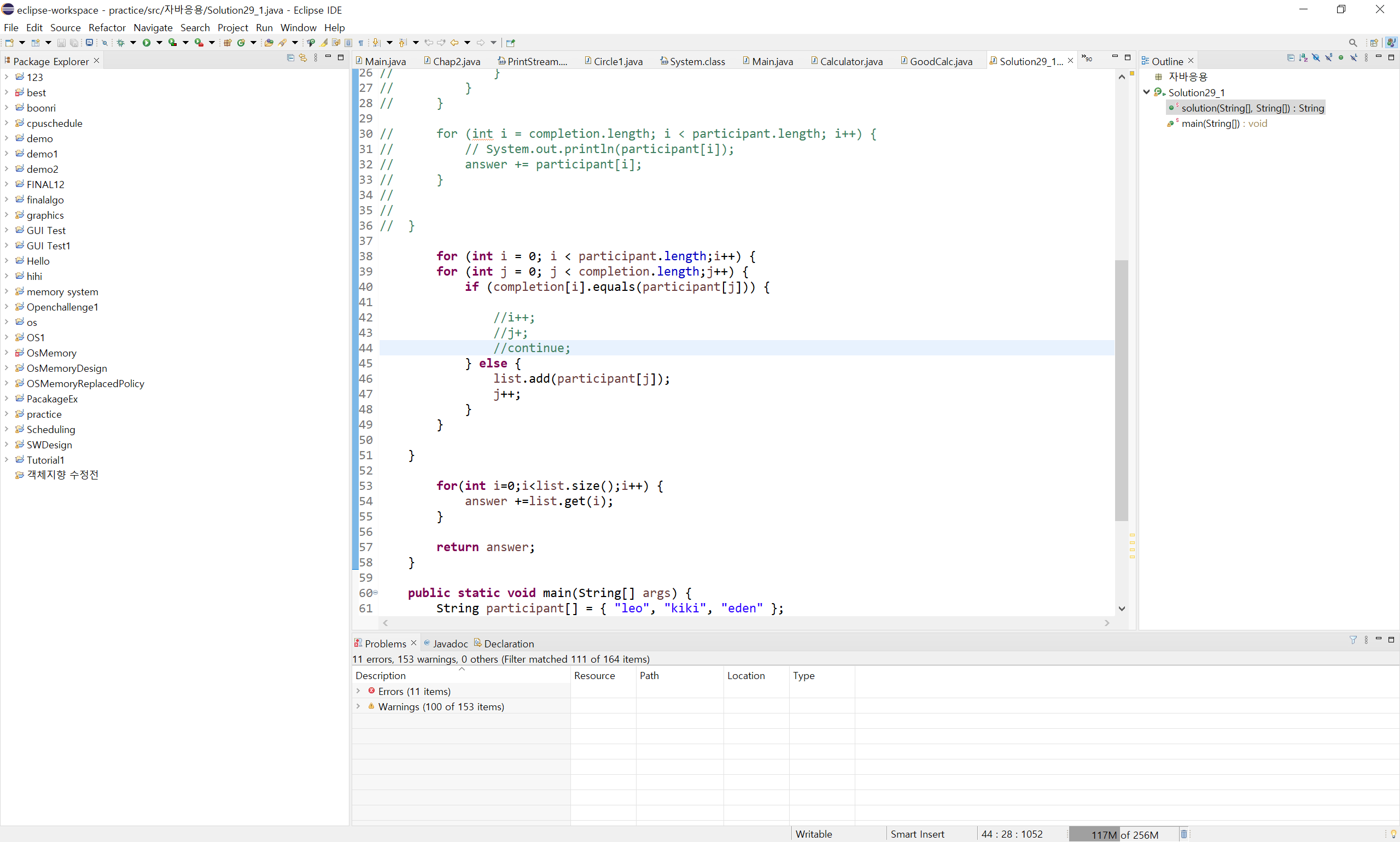Viewport: 1400px width, 842px height.
Task: Open the Javadoc view tab
Action: 450,644
